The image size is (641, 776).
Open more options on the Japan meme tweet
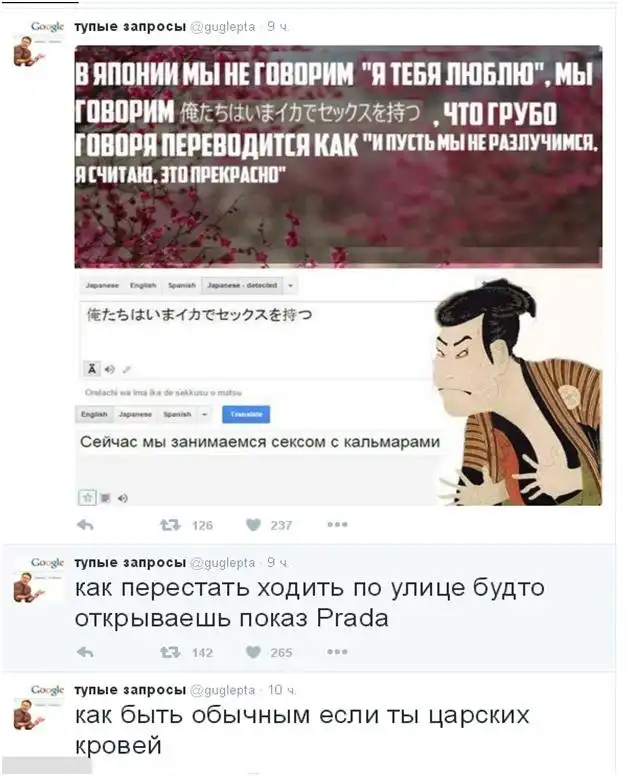click(x=337, y=525)
